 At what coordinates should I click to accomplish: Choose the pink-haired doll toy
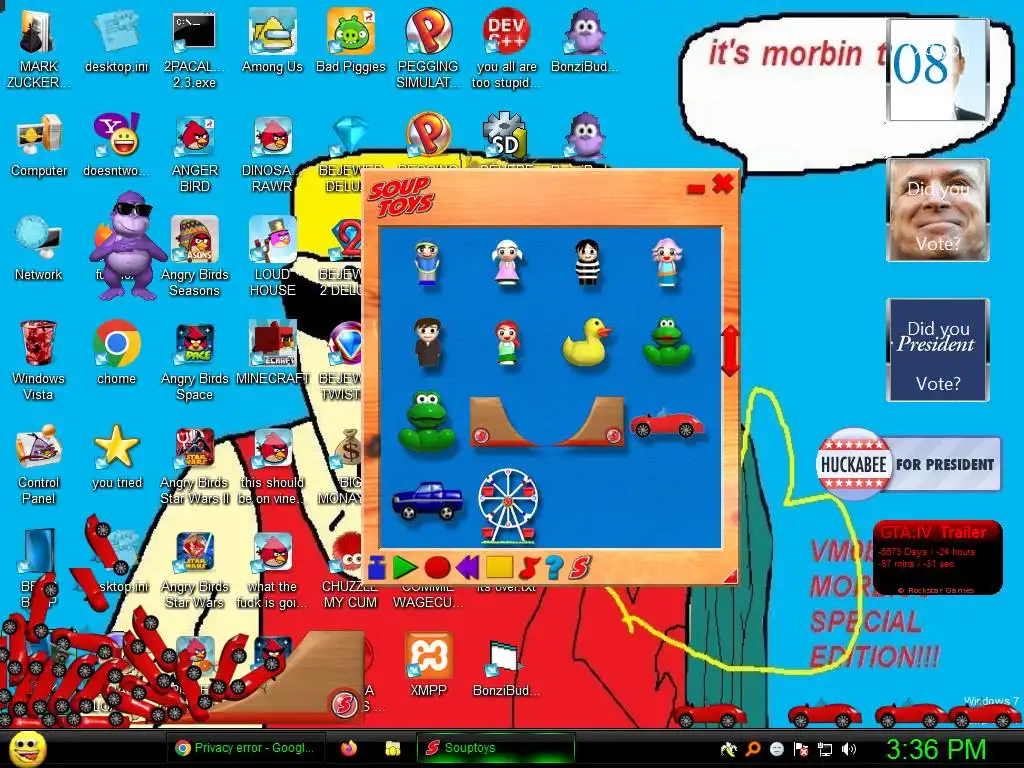click(666, 263)
